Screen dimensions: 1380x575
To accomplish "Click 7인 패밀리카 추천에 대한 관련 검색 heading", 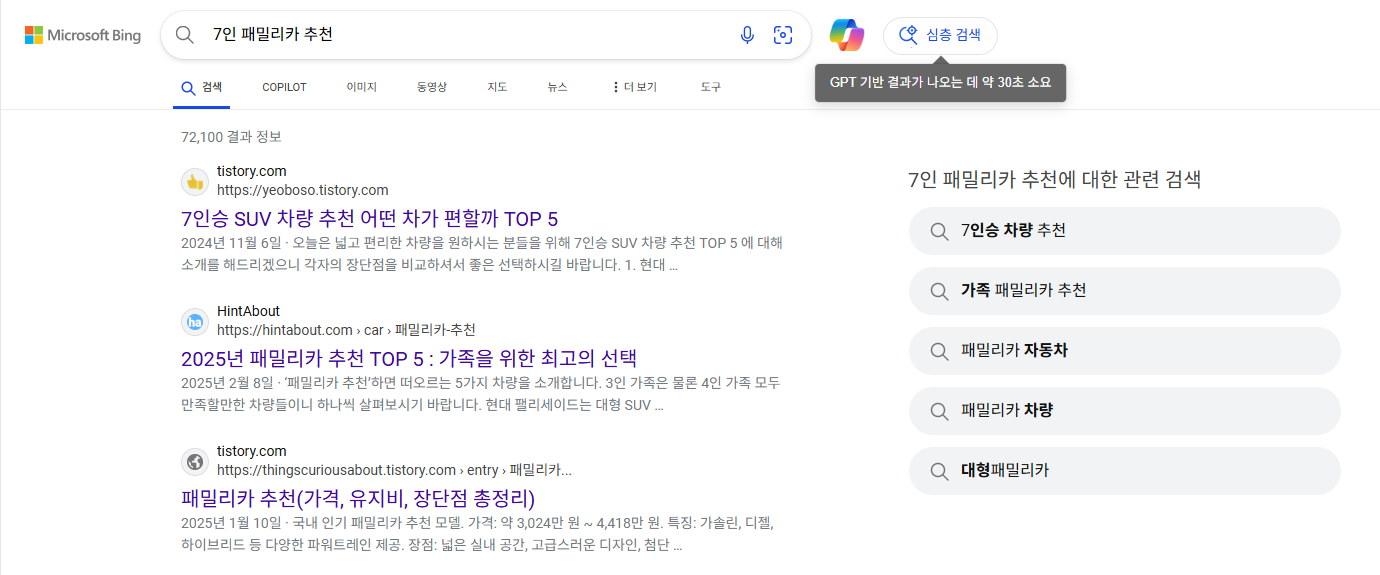I will pyautogui.click(x=1054, y=180).
